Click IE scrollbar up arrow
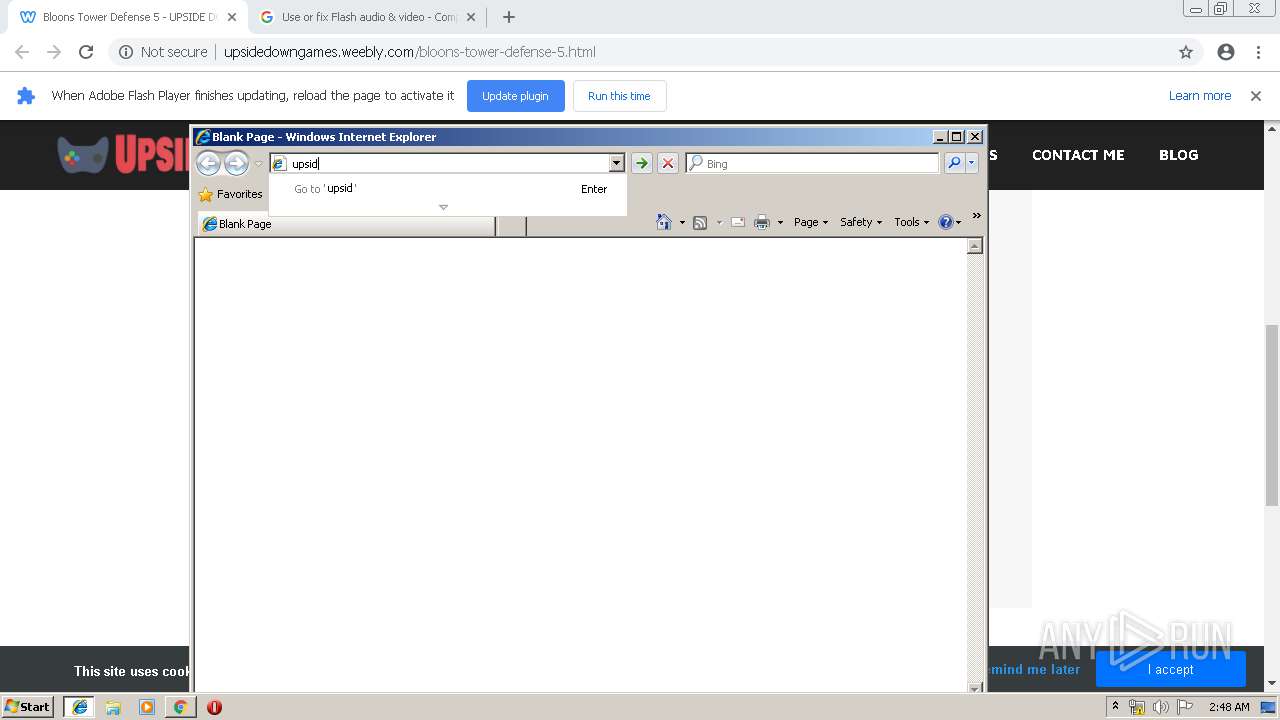Image resolution: width=1280 pixels, height=720 pixels. click(x=975, y=246)
